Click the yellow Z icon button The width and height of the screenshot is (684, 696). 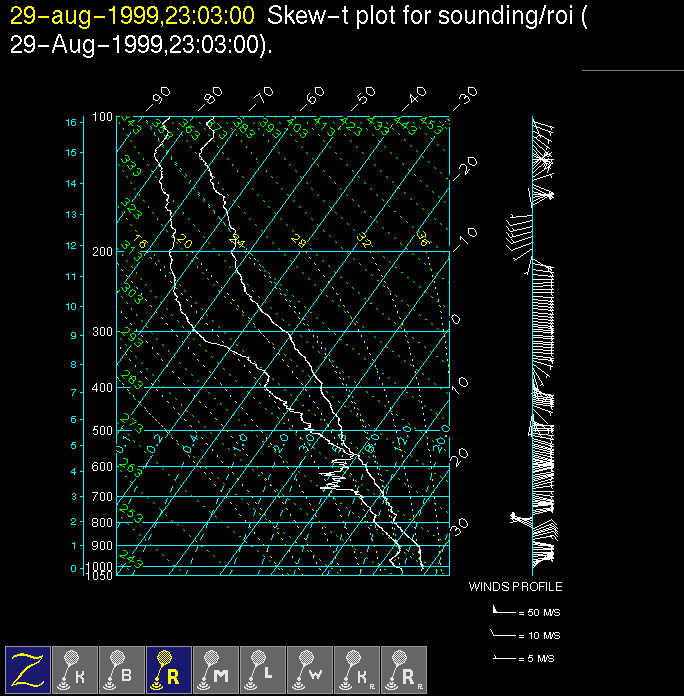(28, 669)
